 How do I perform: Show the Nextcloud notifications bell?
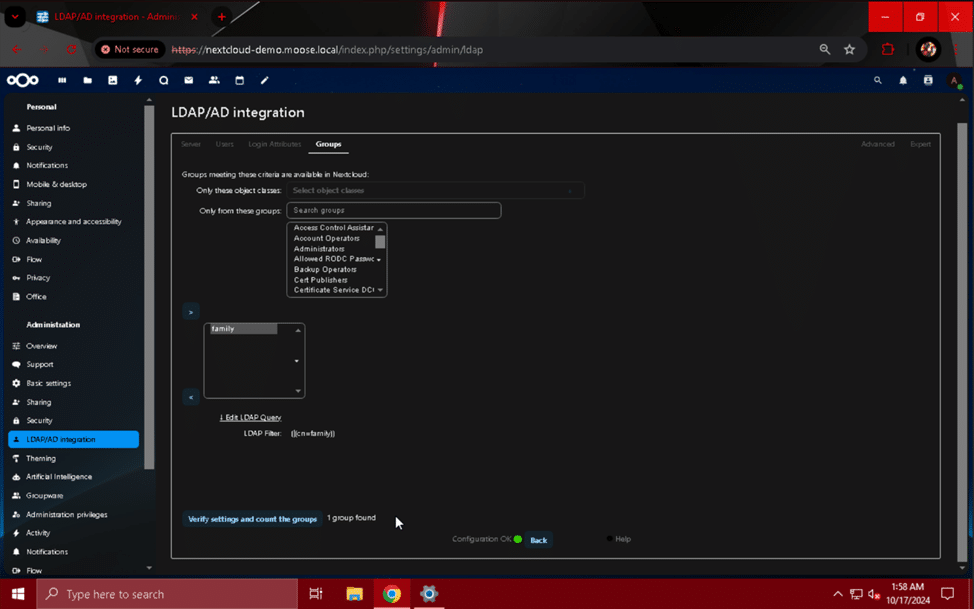click(903, 80)
